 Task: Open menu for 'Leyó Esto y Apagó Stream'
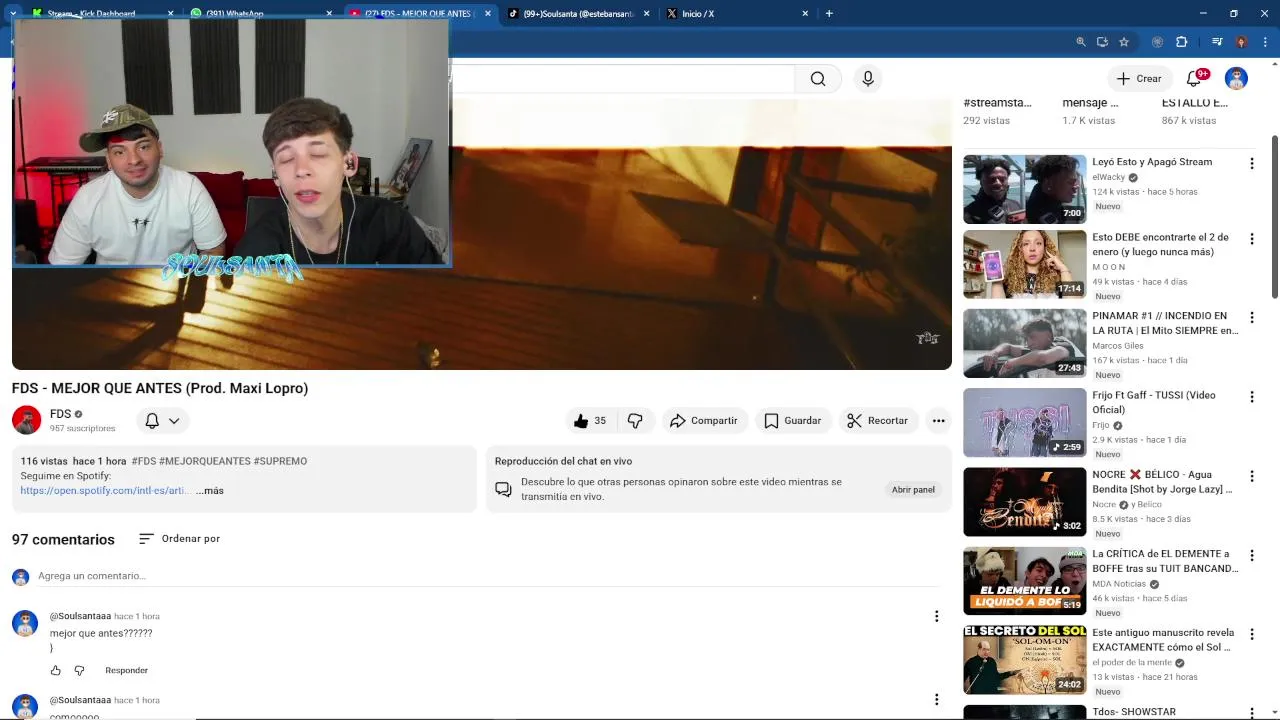tap(1251, 163)
